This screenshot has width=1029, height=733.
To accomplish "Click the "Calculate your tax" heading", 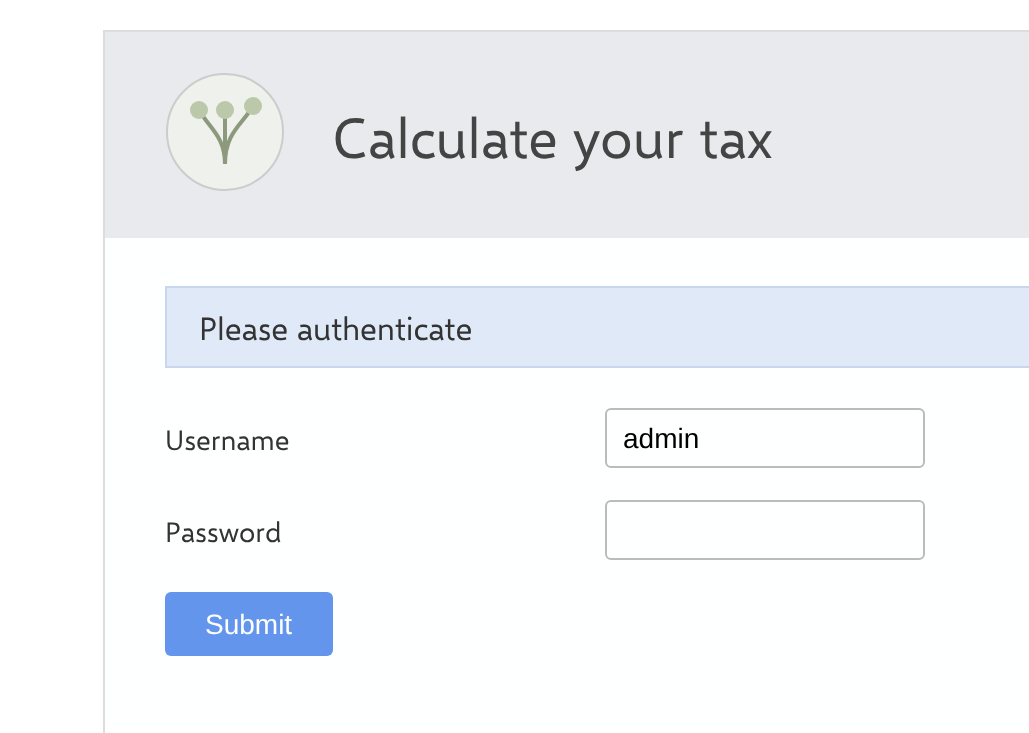I will (553, 140).
